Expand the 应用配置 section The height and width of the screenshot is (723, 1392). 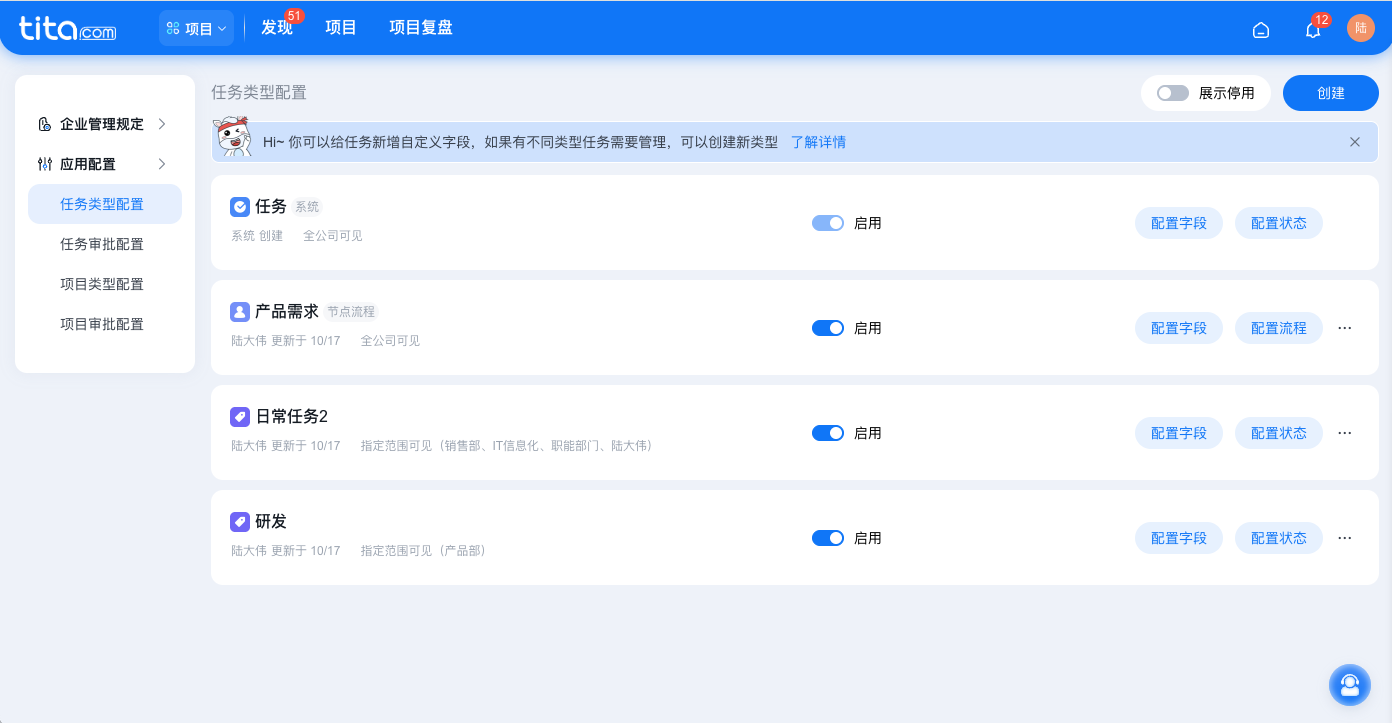(x=100, y=164)
